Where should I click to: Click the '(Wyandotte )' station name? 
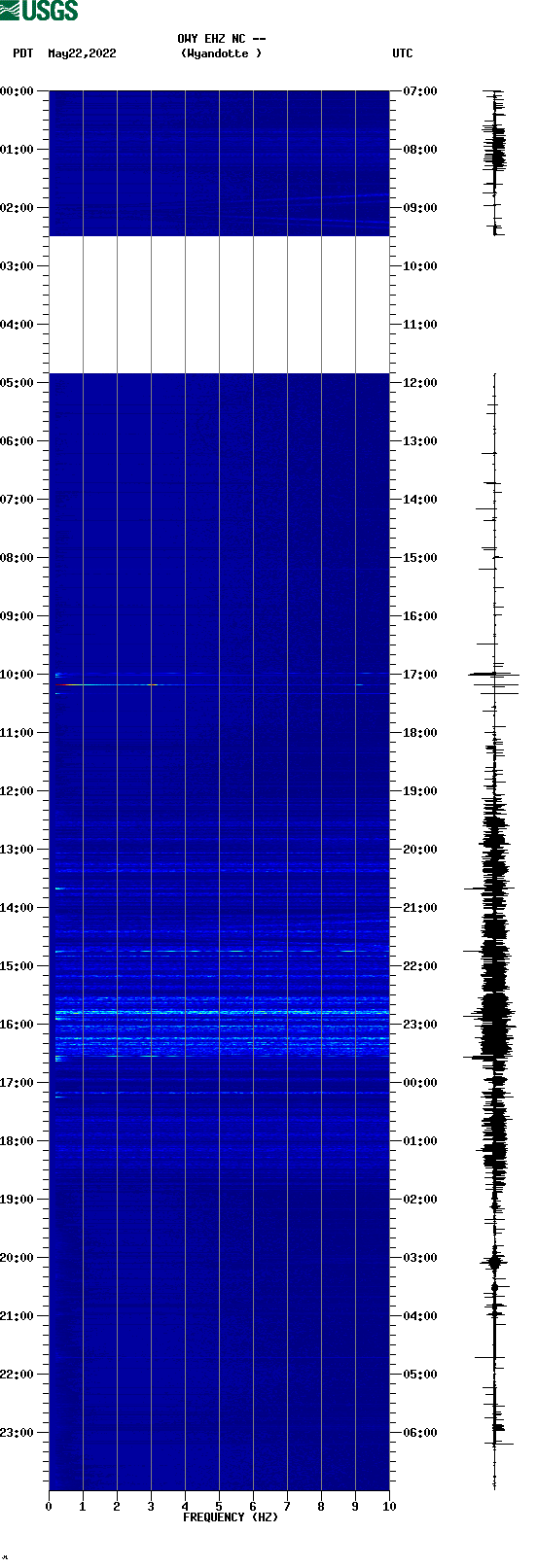coord(221,53)
